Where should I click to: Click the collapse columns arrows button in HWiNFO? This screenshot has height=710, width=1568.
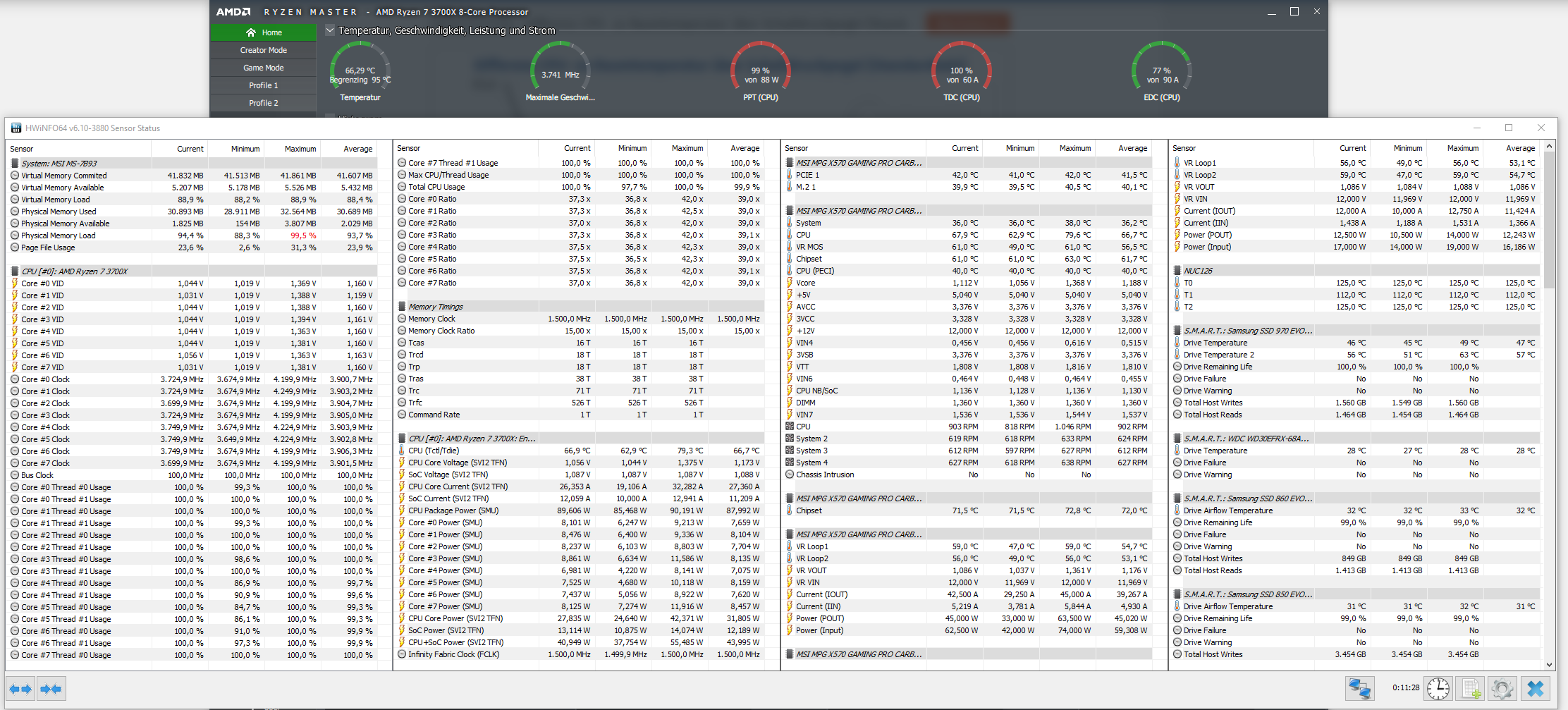[51, 688]
